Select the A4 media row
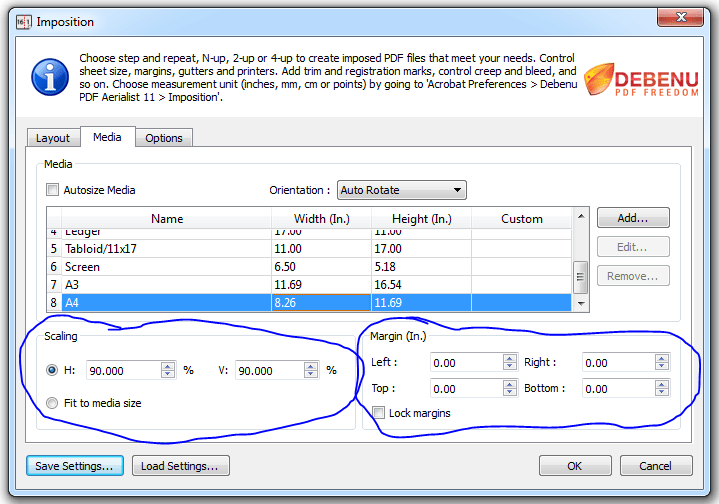Screen dimensions: 719x504 point(310,303)
